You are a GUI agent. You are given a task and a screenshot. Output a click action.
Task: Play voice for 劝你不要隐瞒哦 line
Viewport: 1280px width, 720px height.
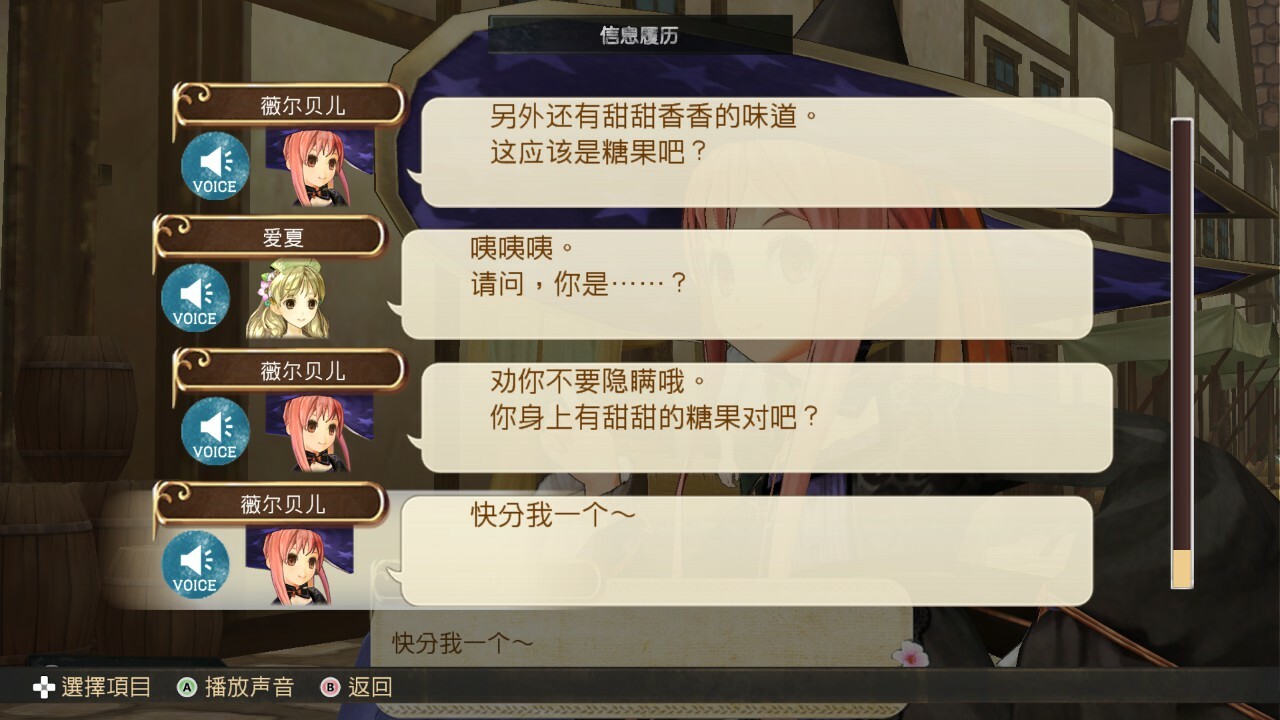click(215, 431)
